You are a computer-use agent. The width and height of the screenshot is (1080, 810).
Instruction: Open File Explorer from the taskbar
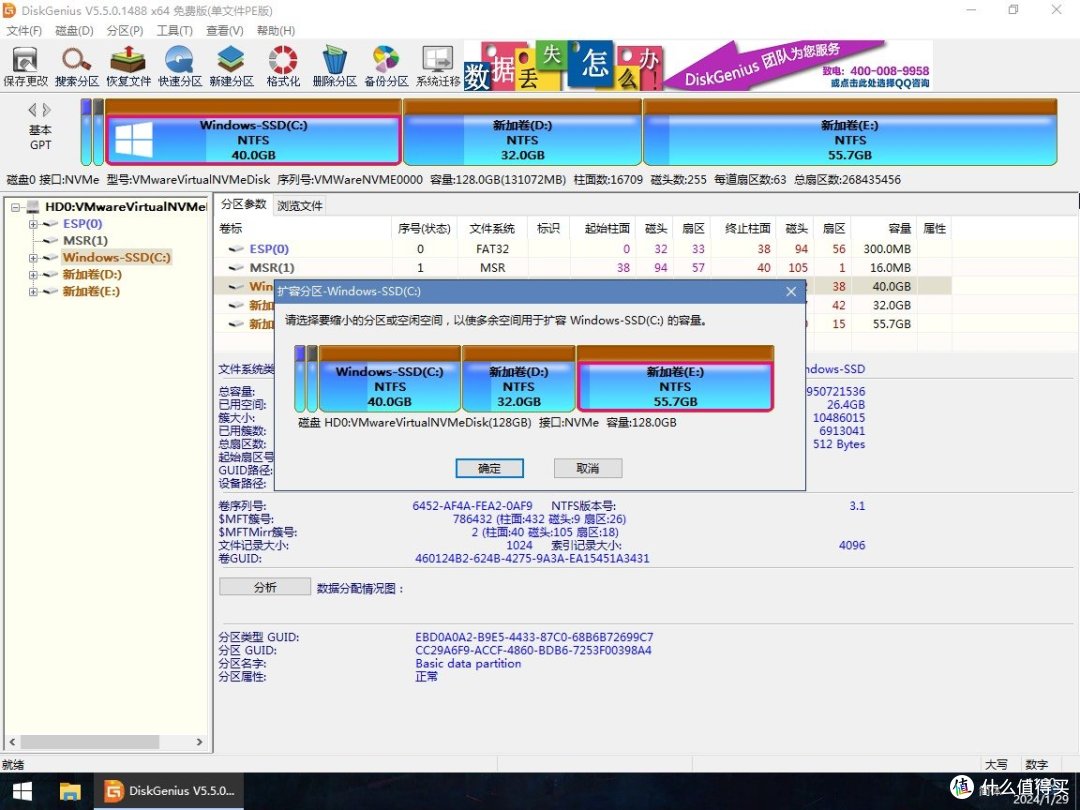[70, 791]
